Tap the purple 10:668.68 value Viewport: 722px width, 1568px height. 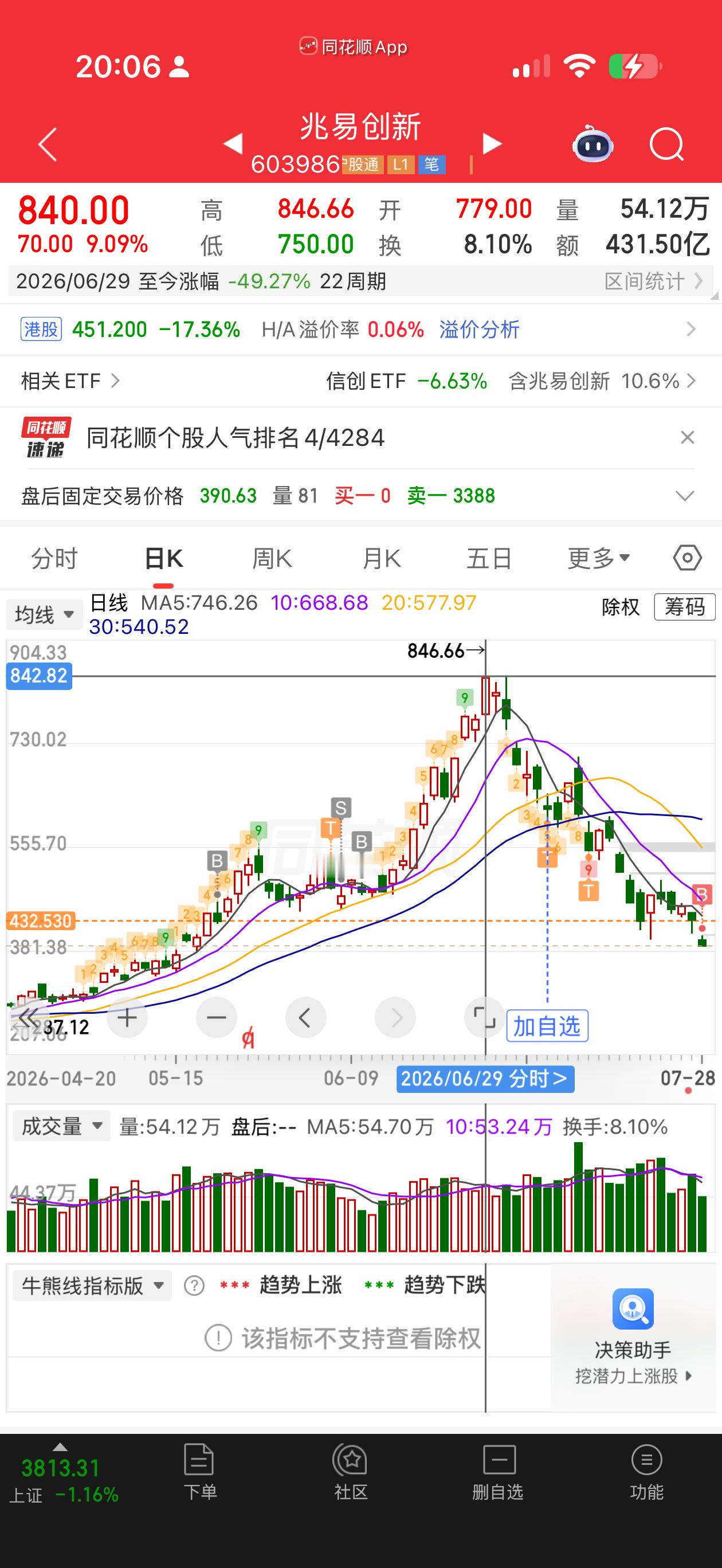320,602
